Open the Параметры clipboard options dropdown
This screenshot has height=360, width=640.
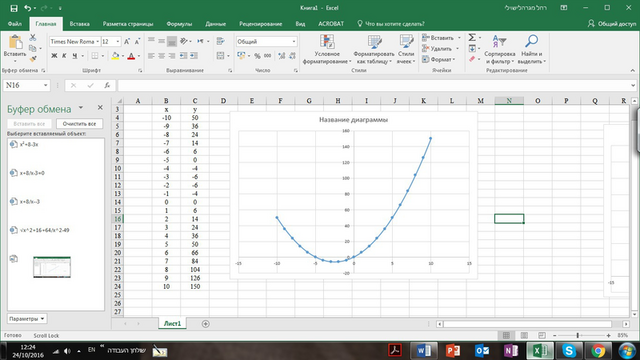tap(27, 319)
